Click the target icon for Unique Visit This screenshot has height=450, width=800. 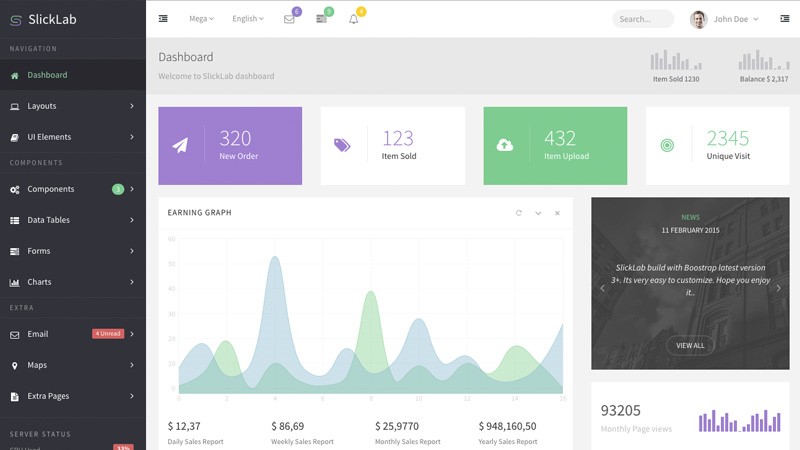coord(667,146)
